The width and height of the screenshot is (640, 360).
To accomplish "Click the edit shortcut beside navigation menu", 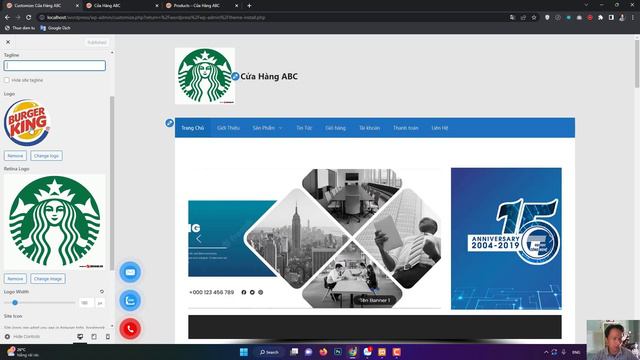I will 169,123.
